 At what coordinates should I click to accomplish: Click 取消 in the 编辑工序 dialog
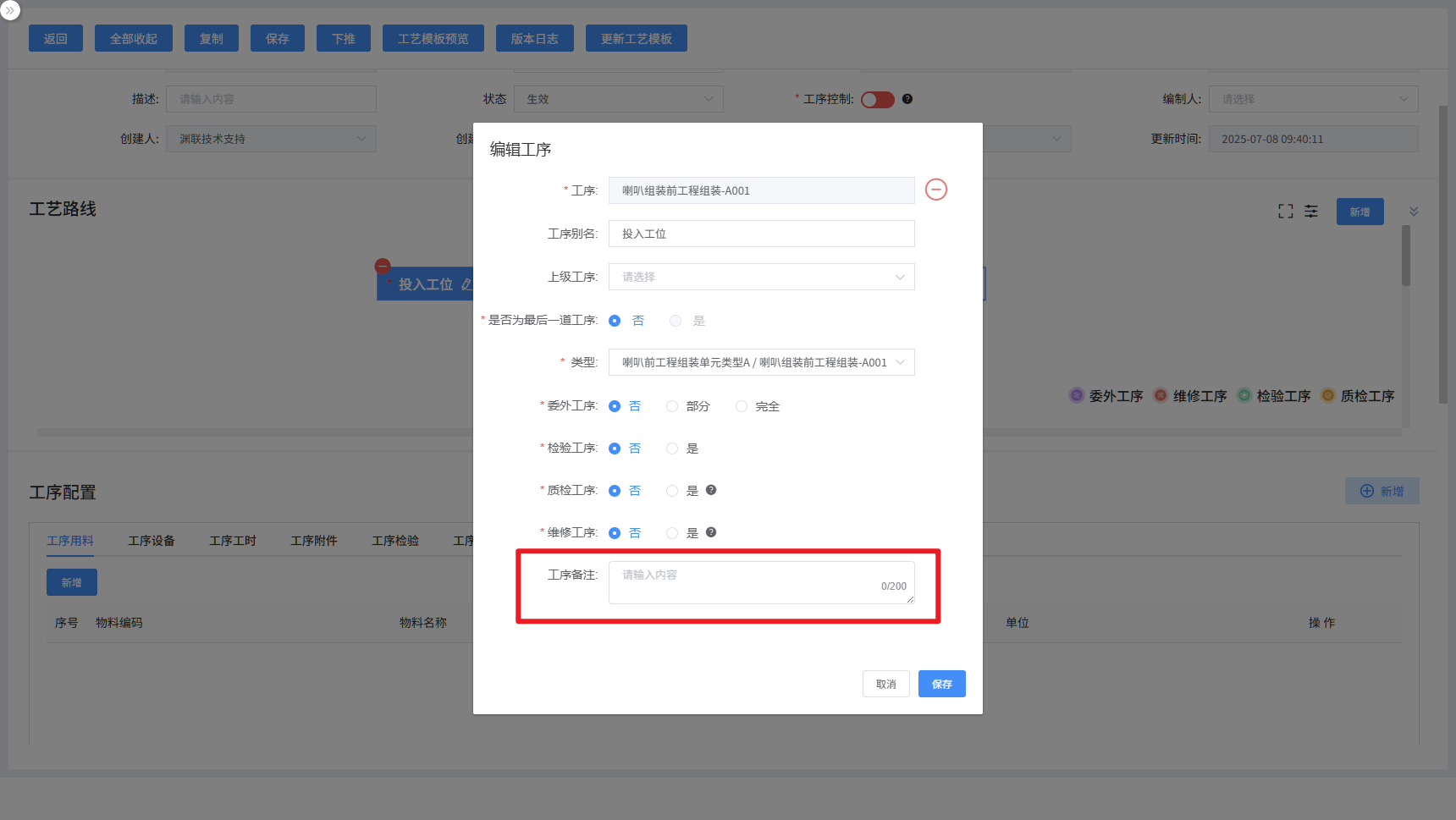pyautogui.click(x=886, y=684)
